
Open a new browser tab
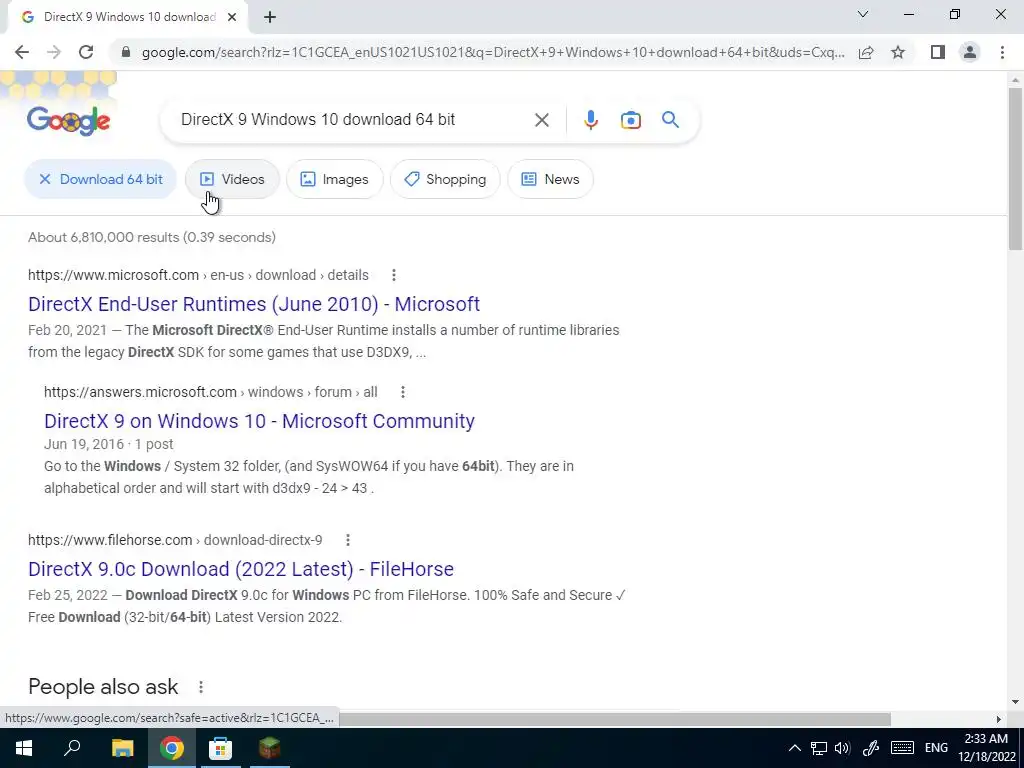(270, 18)
